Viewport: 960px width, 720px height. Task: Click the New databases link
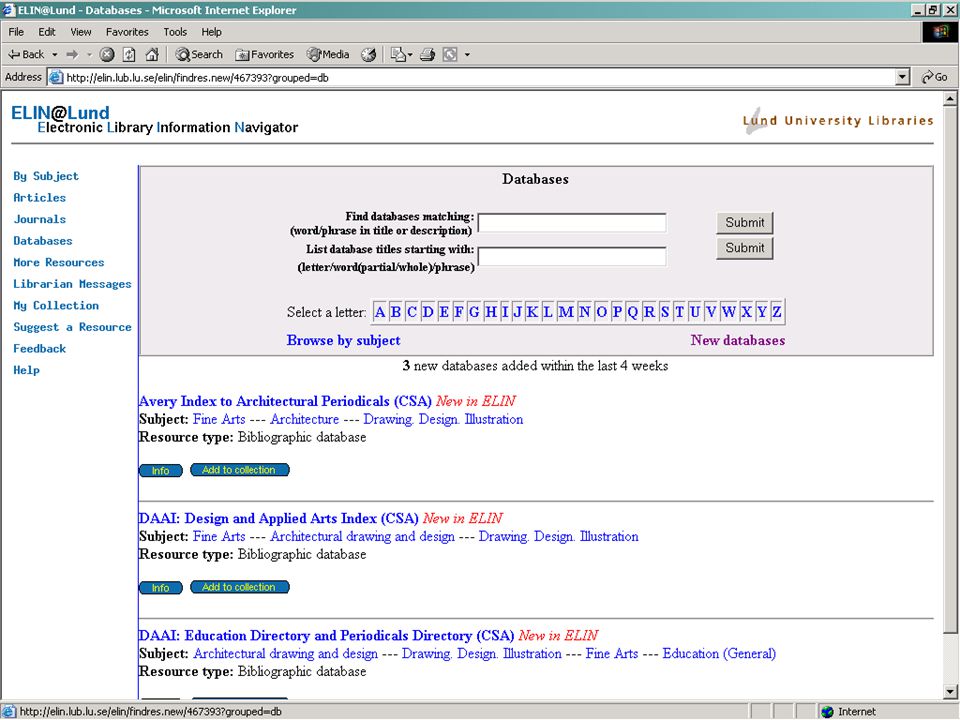tap(738, 340)
